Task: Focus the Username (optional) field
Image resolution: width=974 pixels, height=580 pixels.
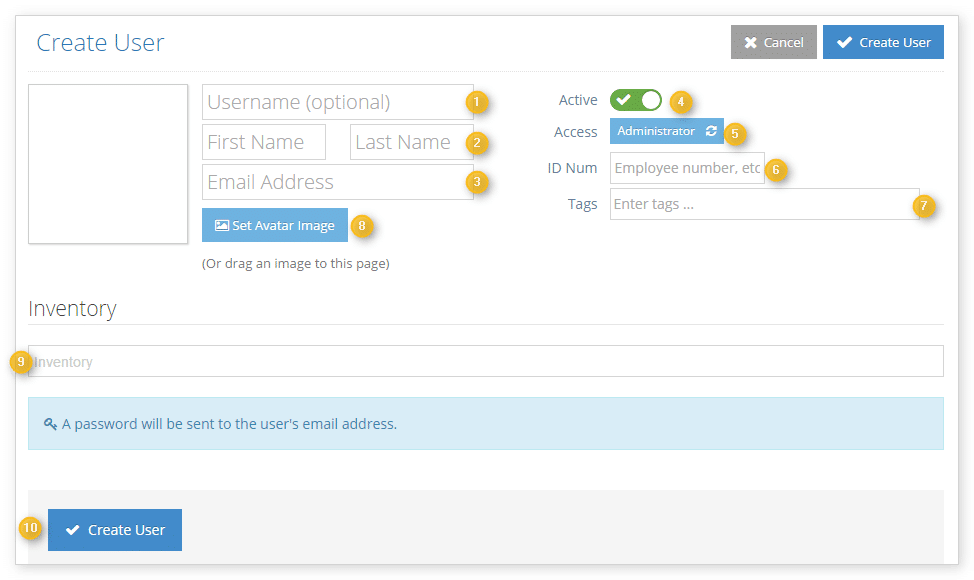Action: (338, 102)
